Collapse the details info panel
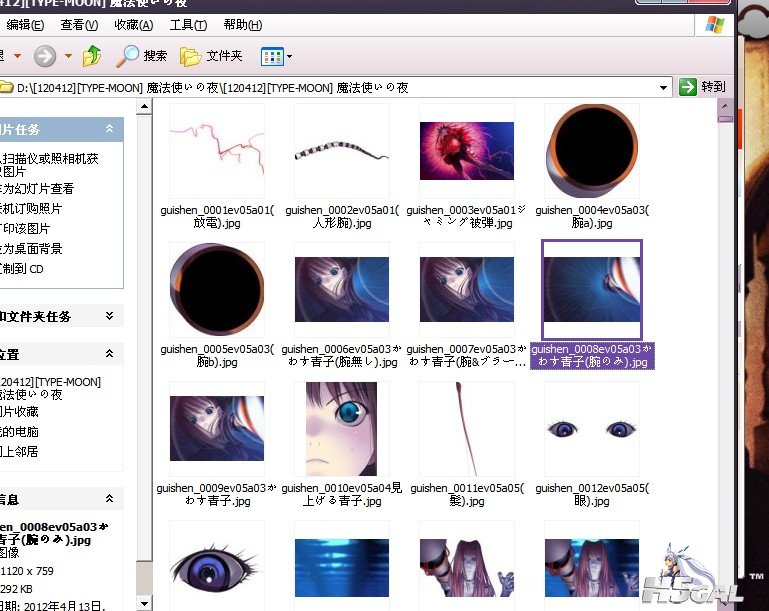 pyautogui.click(x=109, y=499)
